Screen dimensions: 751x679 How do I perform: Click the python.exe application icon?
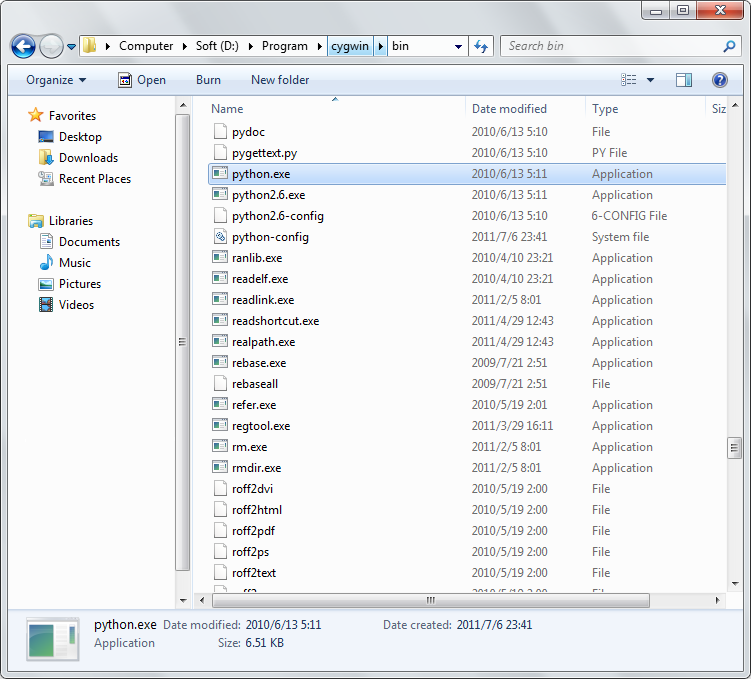[x=220, y=173]
